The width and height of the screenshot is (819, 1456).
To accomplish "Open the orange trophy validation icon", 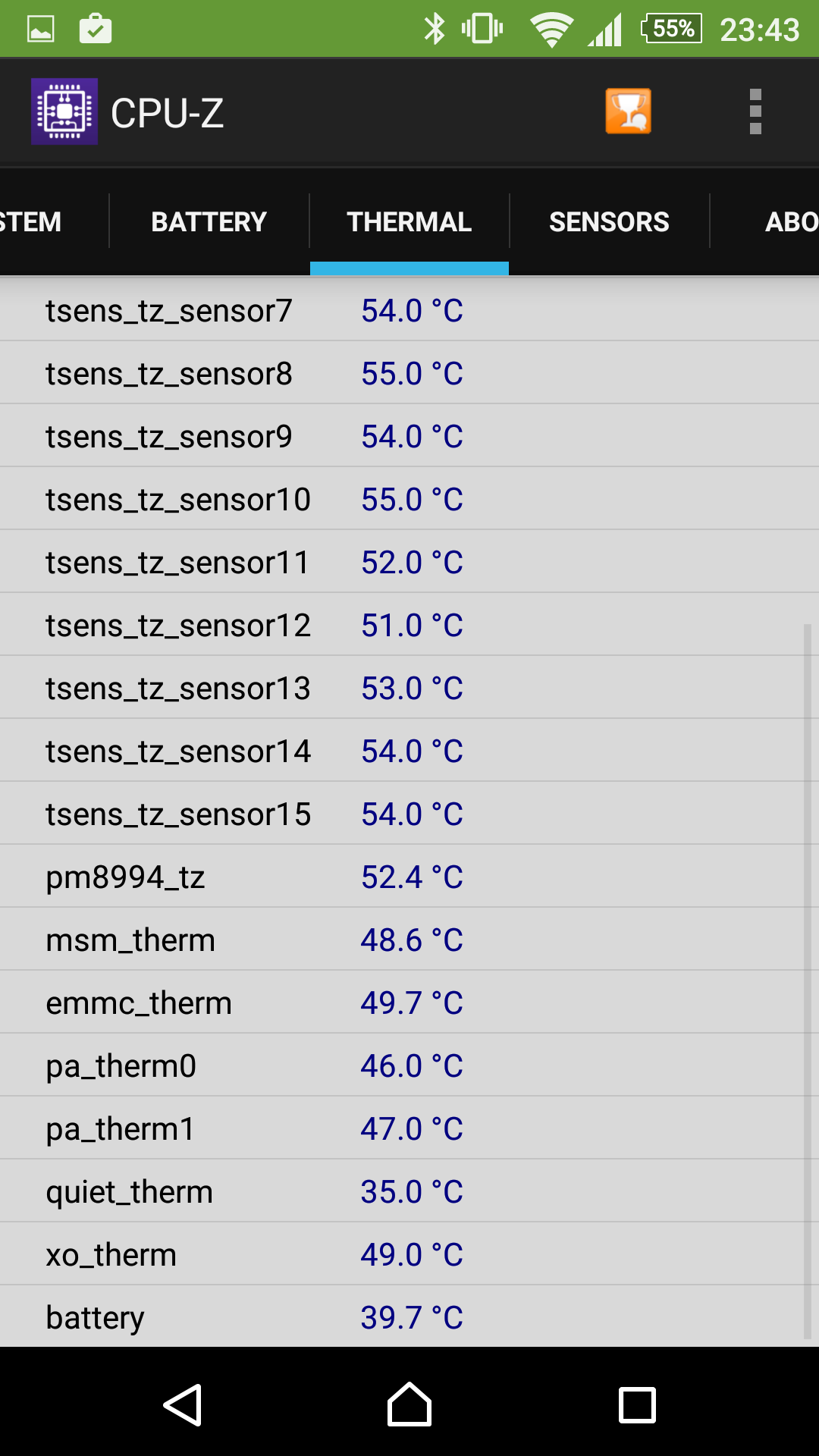I will click(628, 111).
